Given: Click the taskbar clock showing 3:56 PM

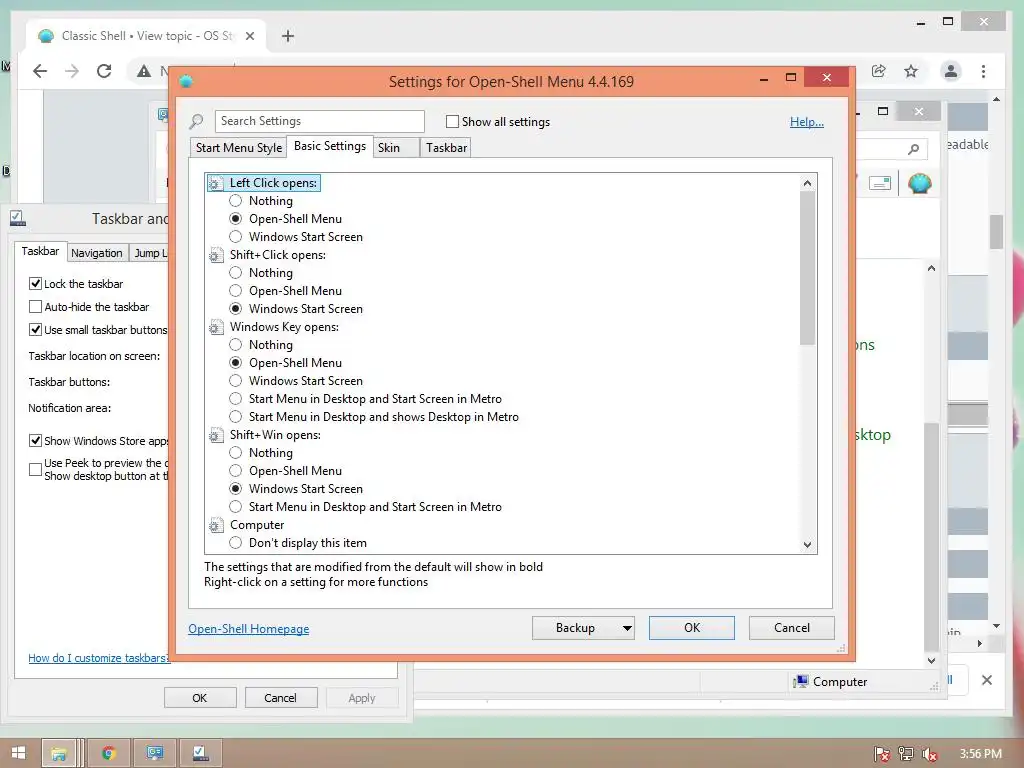Looking at the screenshot, I should pyautogui.click(x=980, y=754).
